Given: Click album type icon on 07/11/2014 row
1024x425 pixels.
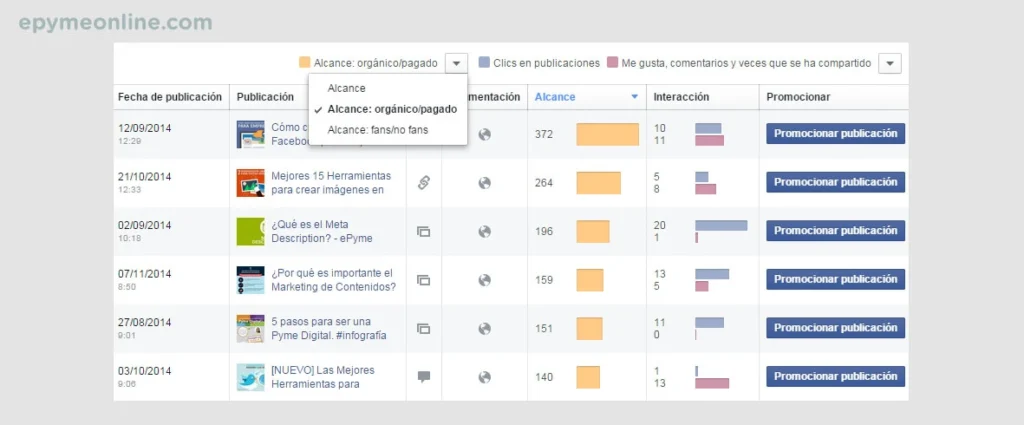Looking at the screenshot, I should click(x=423, y=280).
